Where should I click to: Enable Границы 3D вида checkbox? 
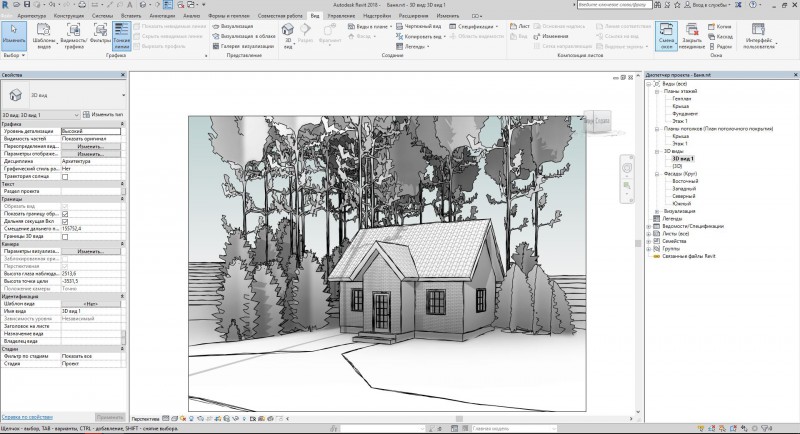(x=65, y=237)
